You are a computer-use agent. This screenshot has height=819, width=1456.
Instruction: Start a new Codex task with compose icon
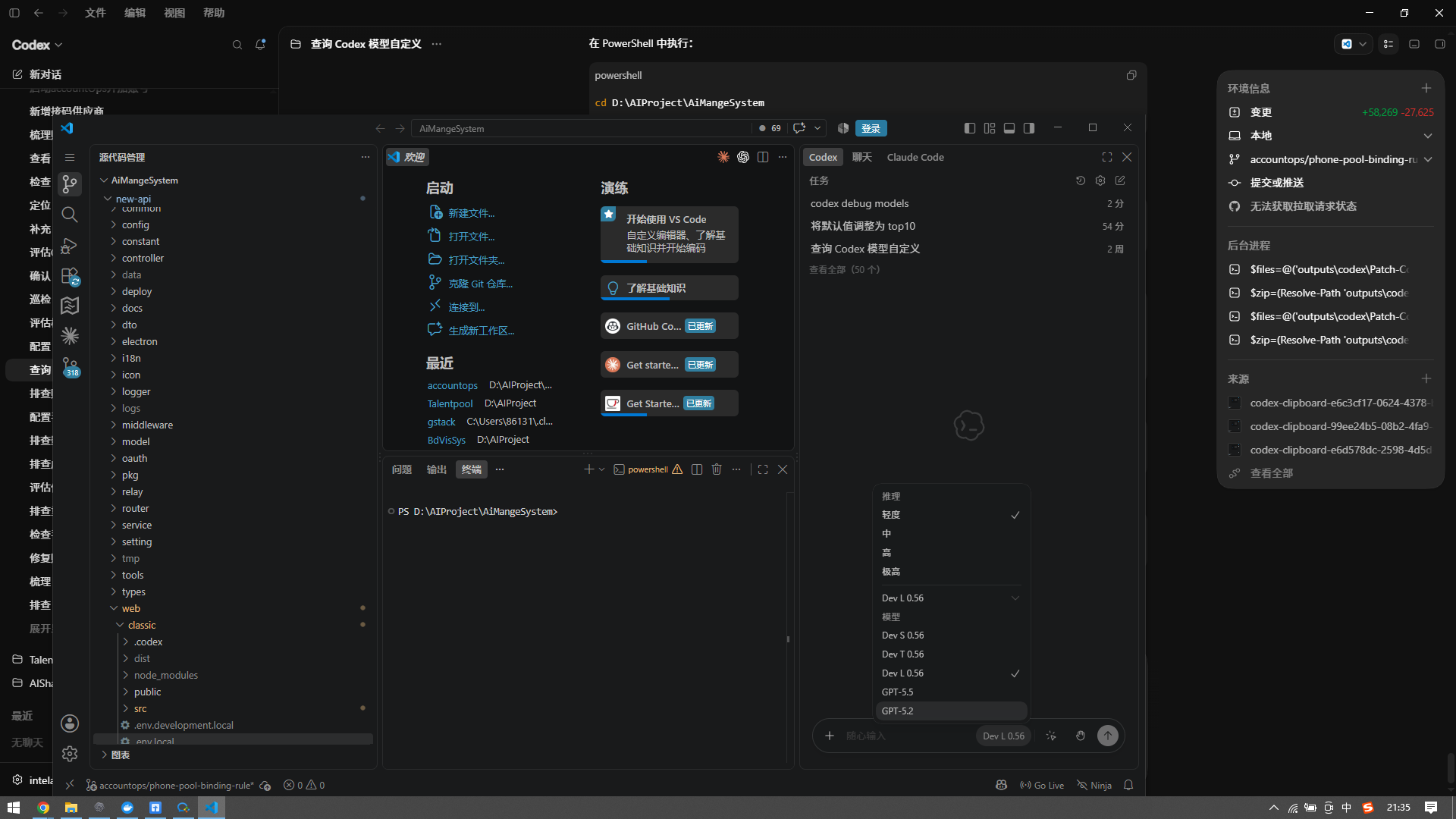click(1120, 180)
